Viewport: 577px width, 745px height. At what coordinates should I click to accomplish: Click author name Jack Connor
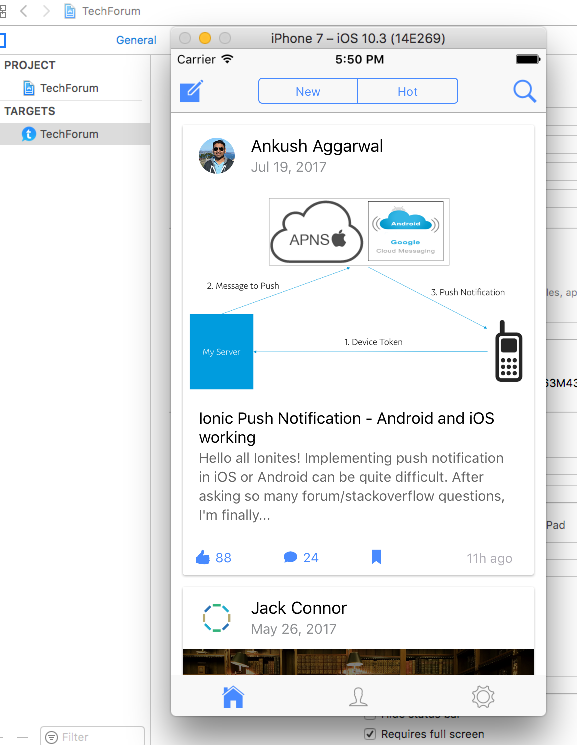299,608
